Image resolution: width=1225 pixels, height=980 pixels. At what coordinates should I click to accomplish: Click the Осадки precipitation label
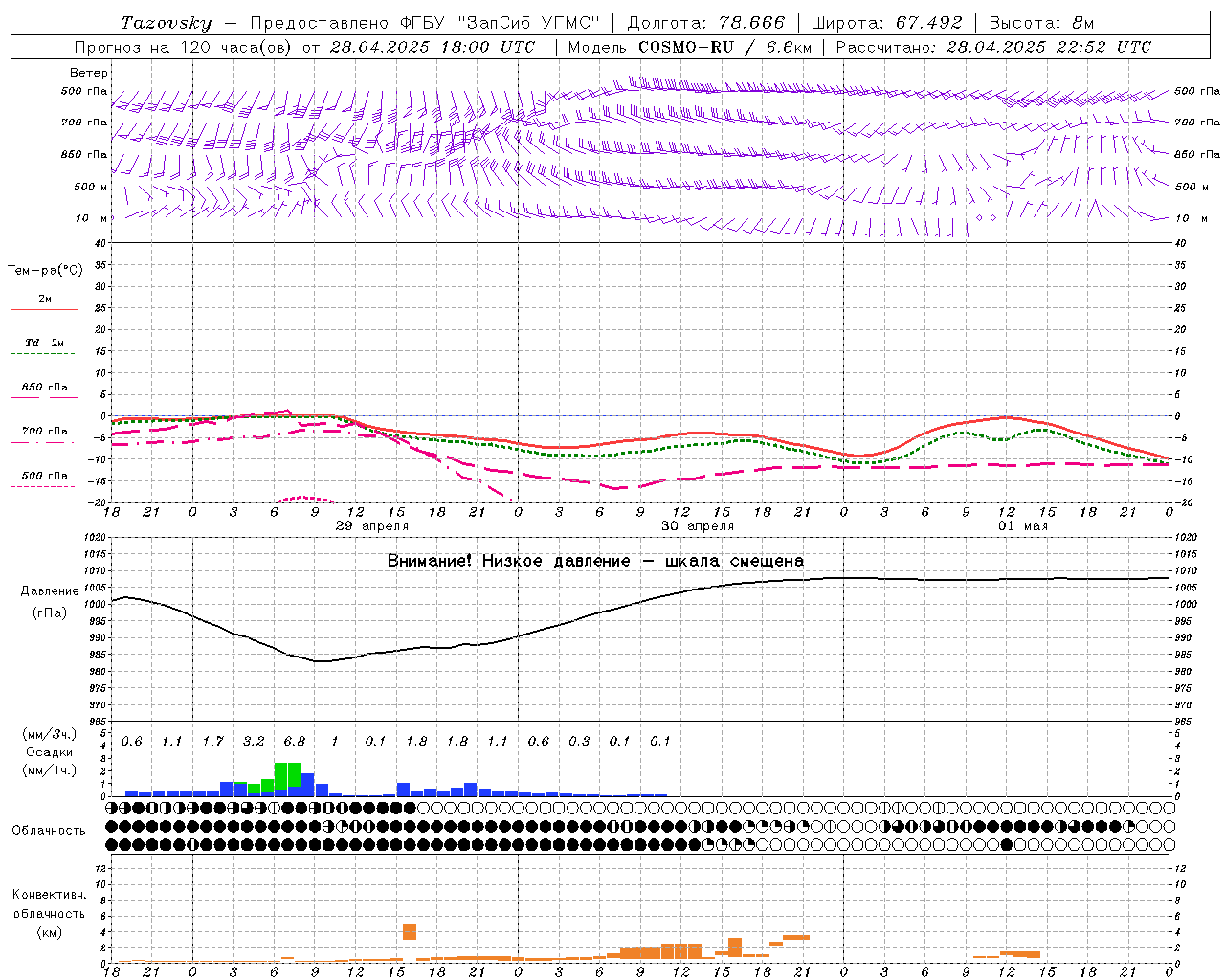pos(49,752)
